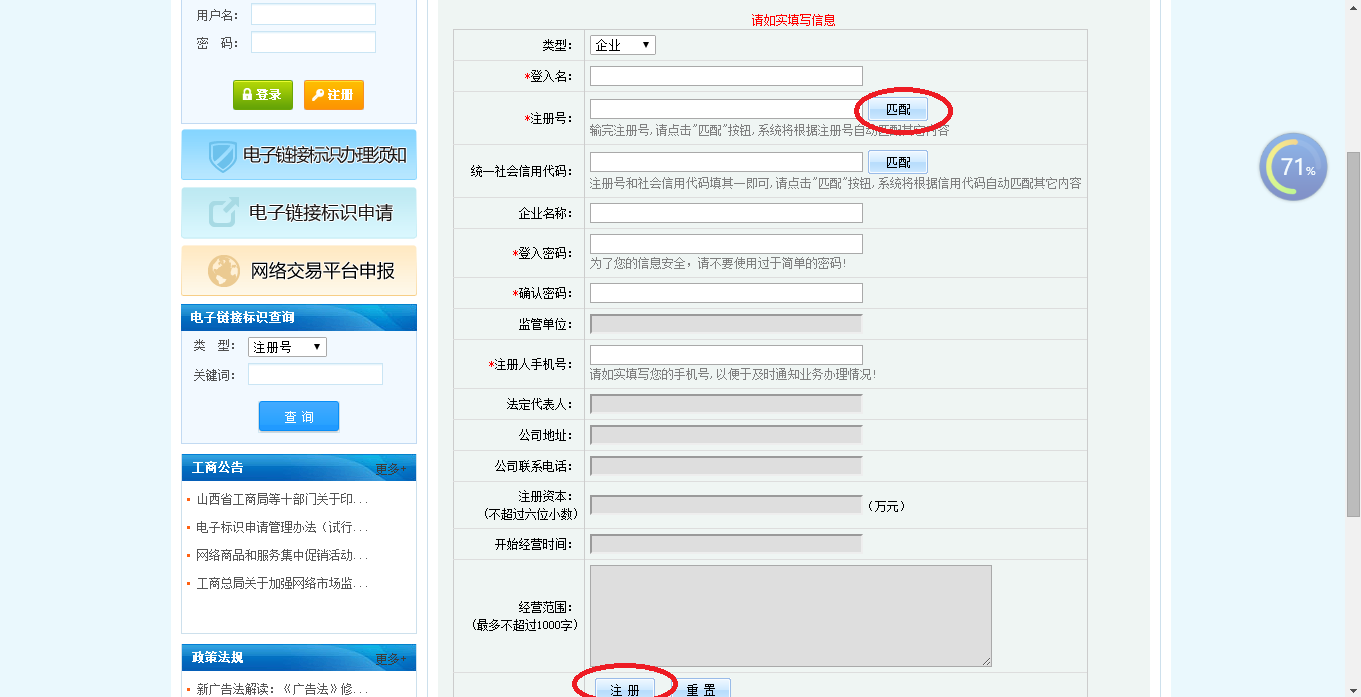
Task: Open 电子链接标识申请 banner icon
Action: tap(299, 213)
